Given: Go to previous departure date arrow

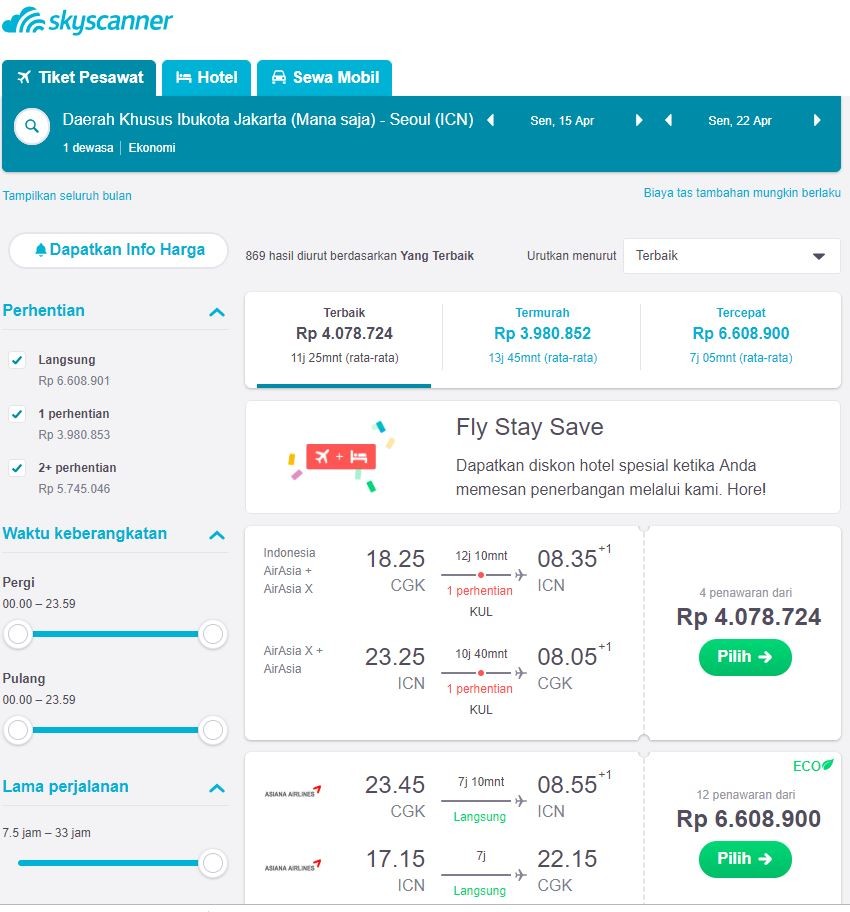Looking at the screenshot, I should click(491, 121).
